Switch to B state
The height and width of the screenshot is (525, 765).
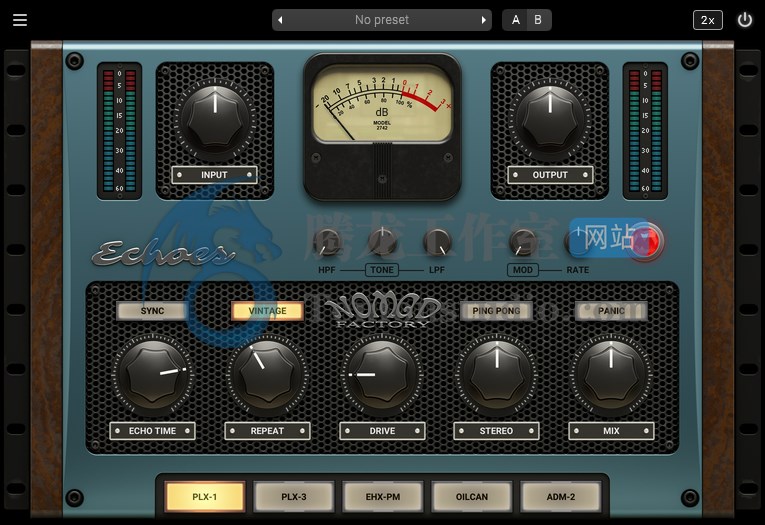click(x=538, y=20)
